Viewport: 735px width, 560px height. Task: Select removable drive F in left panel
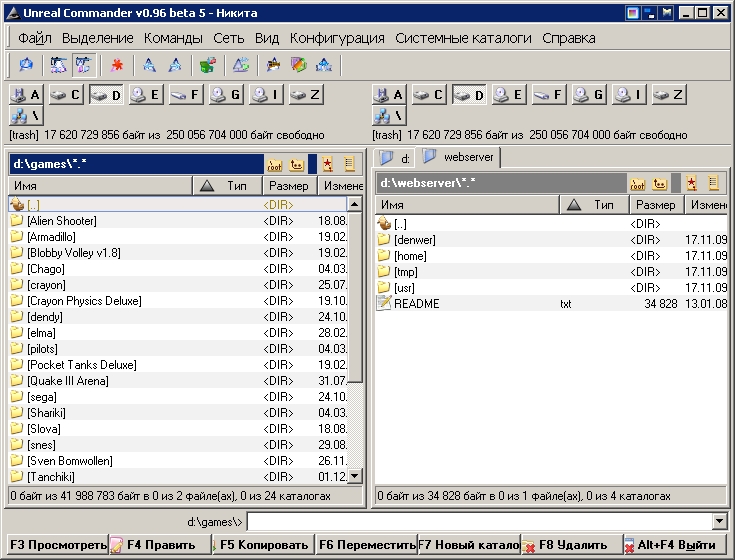point(186,95)
